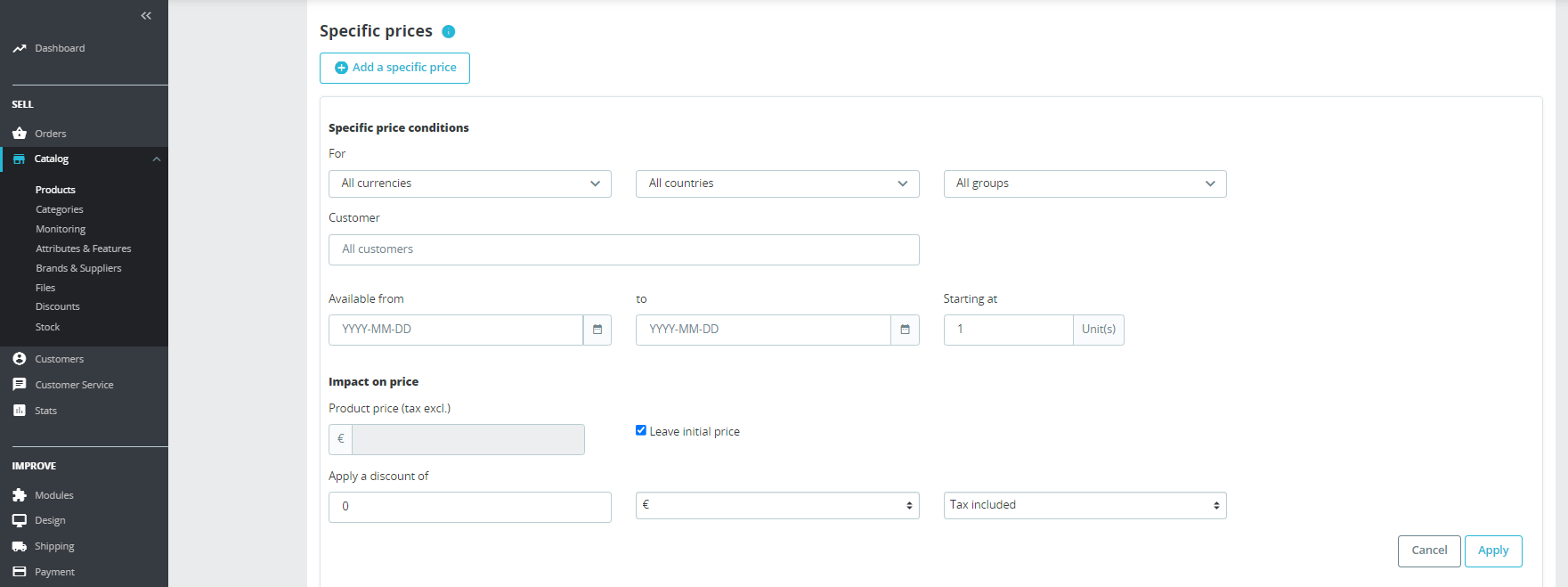Click the Customers person icon
Screen dimensions: 1568x587
(20, 359)
